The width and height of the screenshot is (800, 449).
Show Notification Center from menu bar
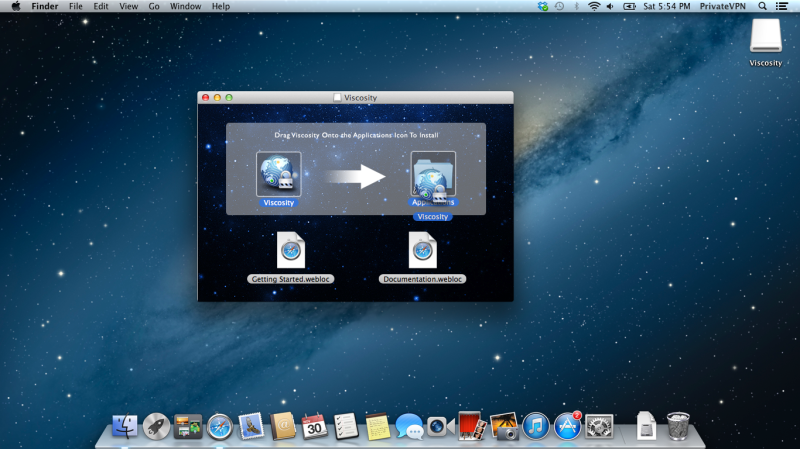pyautogui.click(x=783, y=6)
